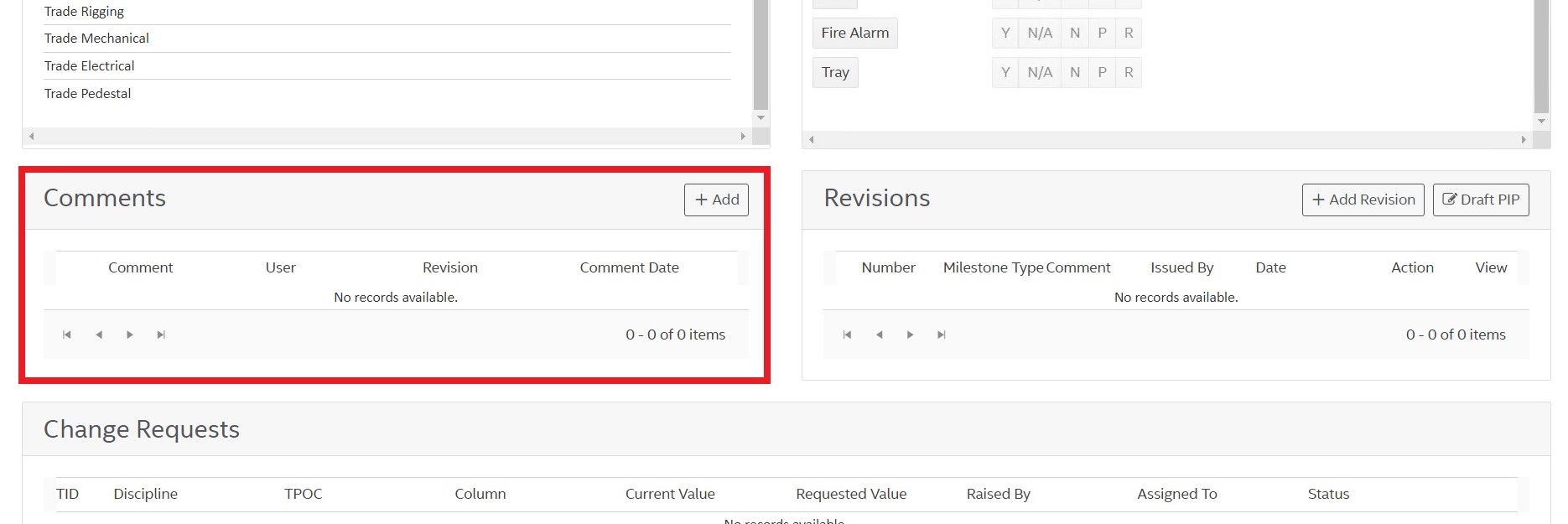Select Trade Mechanical in the list
The height and width of the screenshot is (524, 1568).
coord(96,39)
